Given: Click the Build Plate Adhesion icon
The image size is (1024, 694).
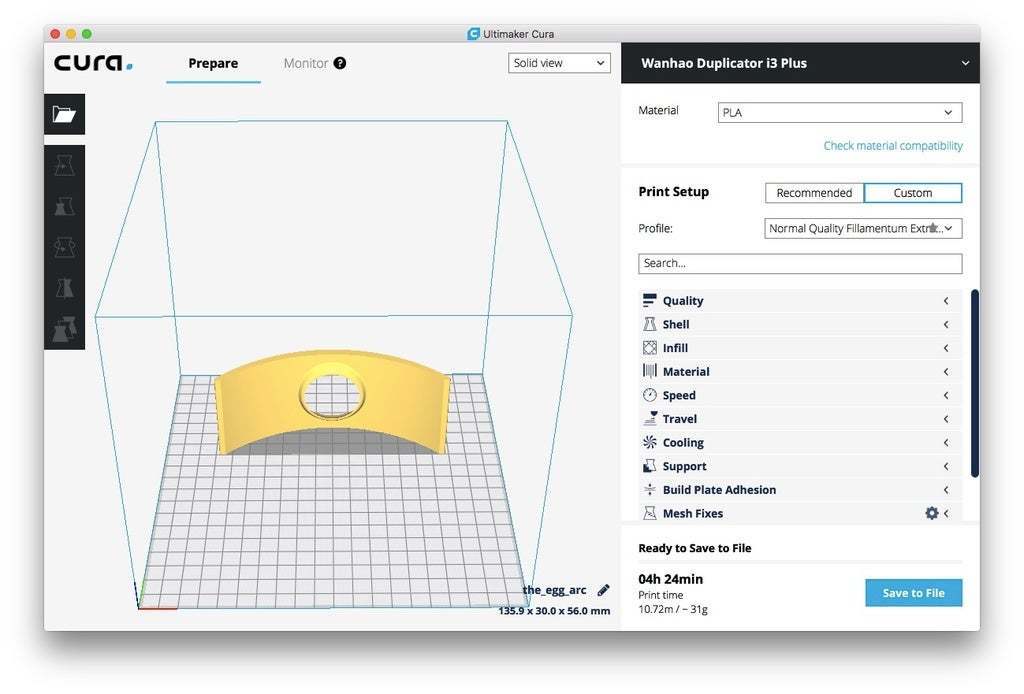Looking at the screenshot, I should 649,490.
